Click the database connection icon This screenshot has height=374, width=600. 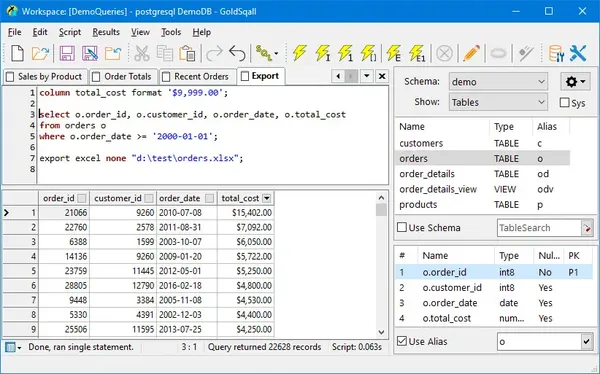pyautogui.click(x=556, y=53)
